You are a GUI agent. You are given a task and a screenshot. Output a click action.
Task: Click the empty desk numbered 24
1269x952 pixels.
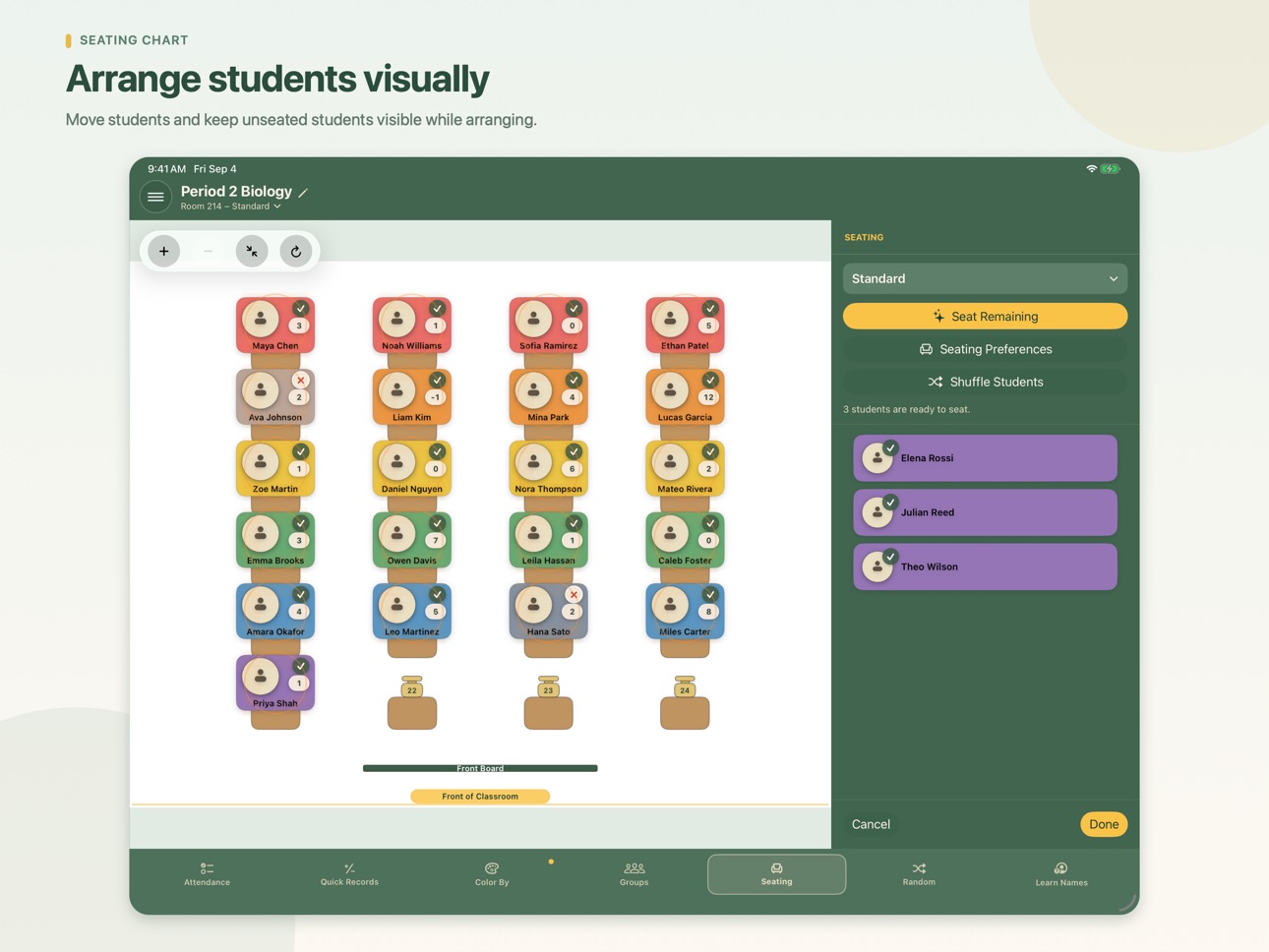coord(685,702)
